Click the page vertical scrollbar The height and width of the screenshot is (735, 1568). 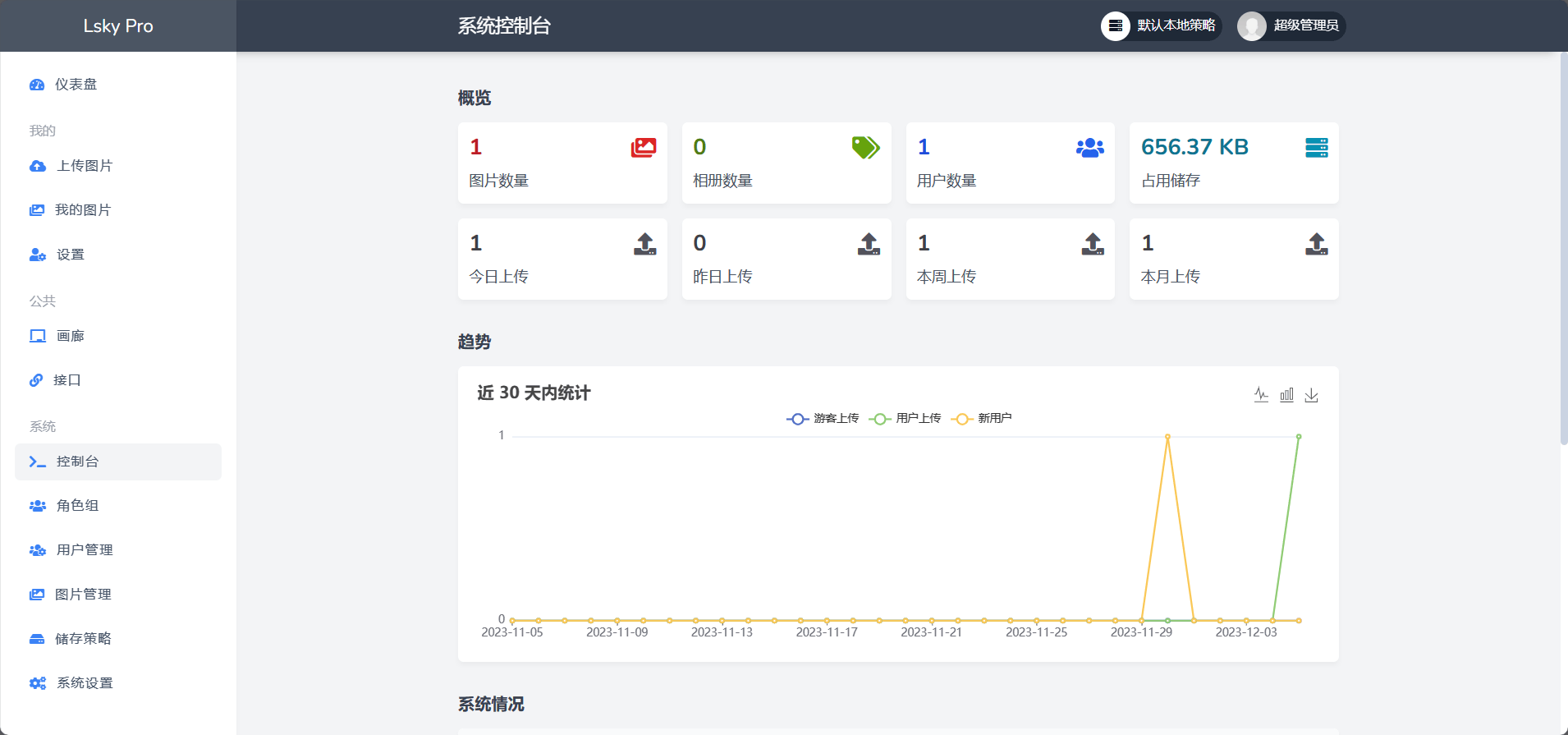(x=1563, y=246)
